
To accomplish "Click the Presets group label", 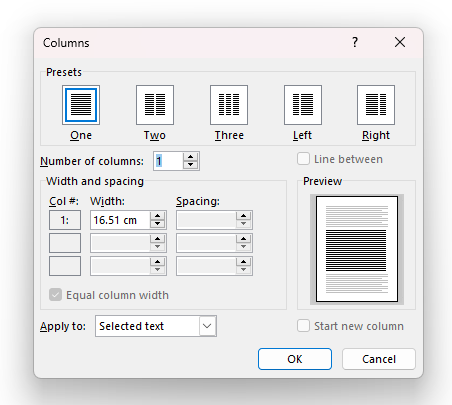I will pos(64,72).
